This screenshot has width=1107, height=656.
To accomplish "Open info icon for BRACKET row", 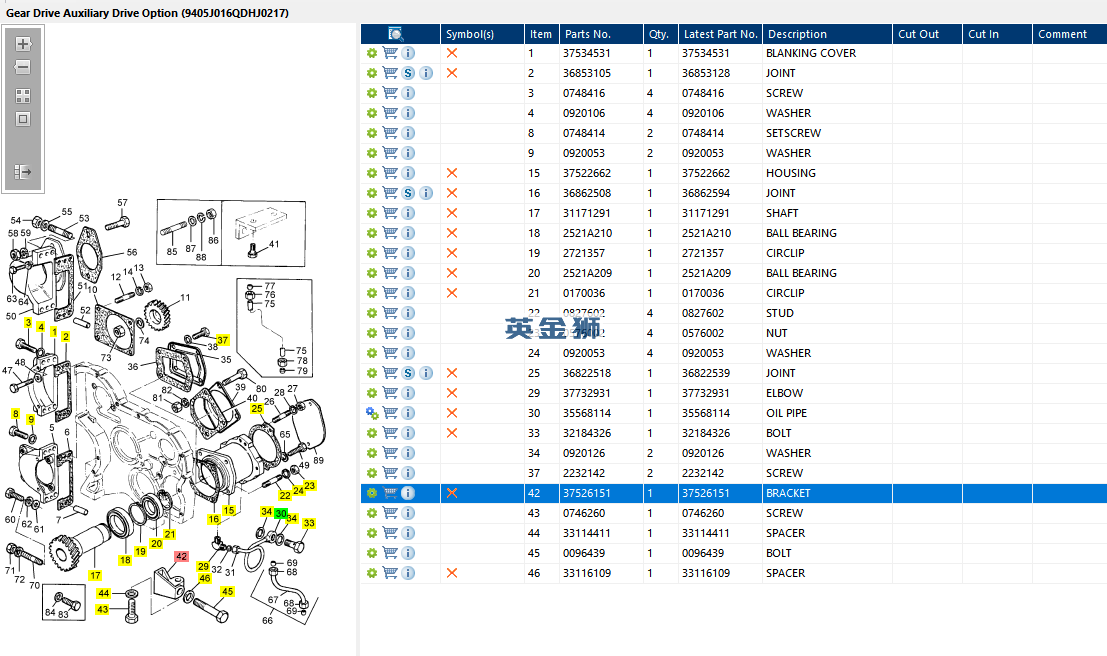I will pyautogui.click(x=408, y=493).
